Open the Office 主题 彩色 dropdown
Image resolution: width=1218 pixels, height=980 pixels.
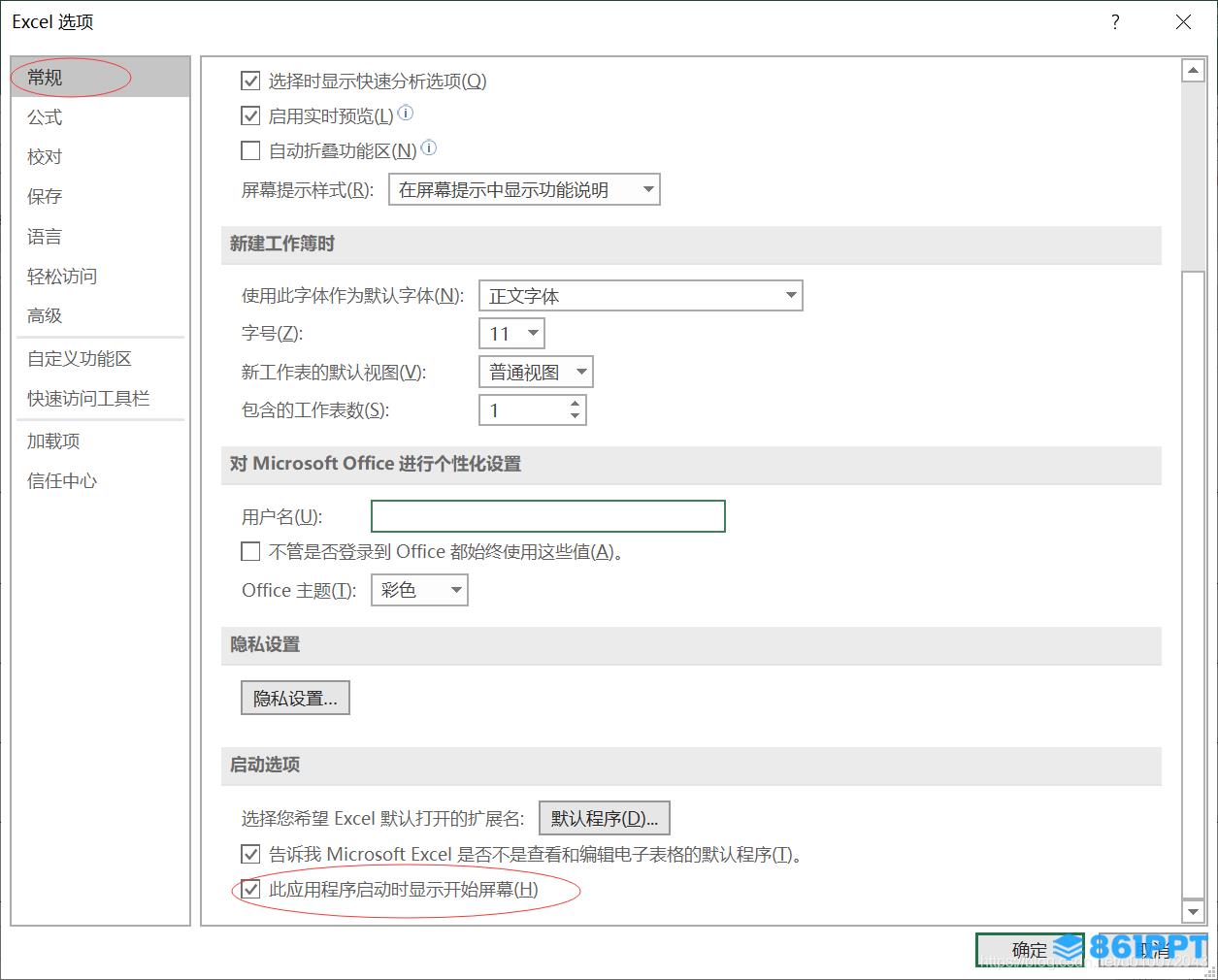(x=419, y=590)
